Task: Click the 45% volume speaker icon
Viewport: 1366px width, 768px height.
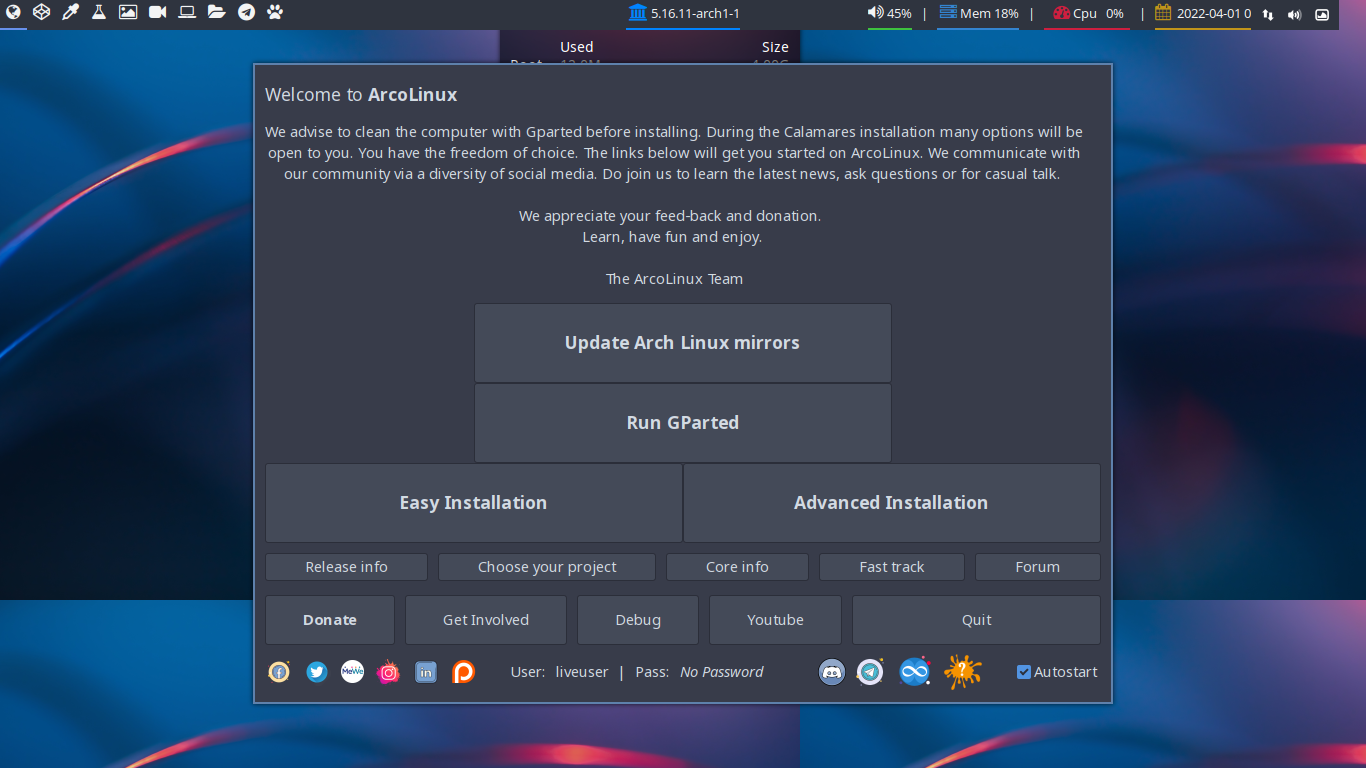Action: pyautogui.click(x=875, y=13)
